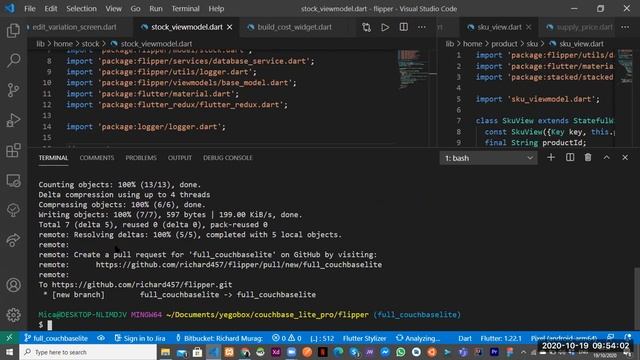The height and width of the screenshot is (360, 640).
Task: Switch to the OUTPUT panel tab
Action: point(180,158)
